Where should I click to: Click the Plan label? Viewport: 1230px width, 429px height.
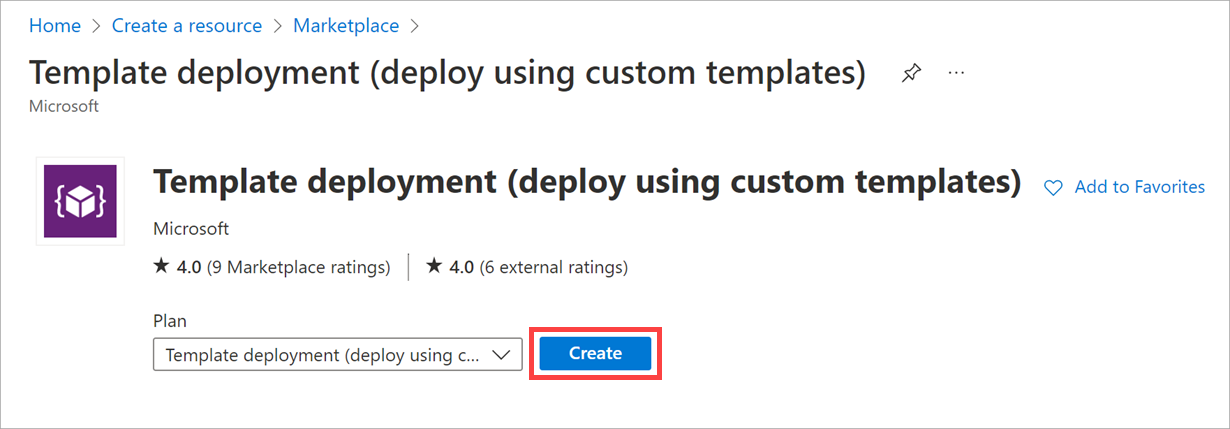[x=170, y=321]
